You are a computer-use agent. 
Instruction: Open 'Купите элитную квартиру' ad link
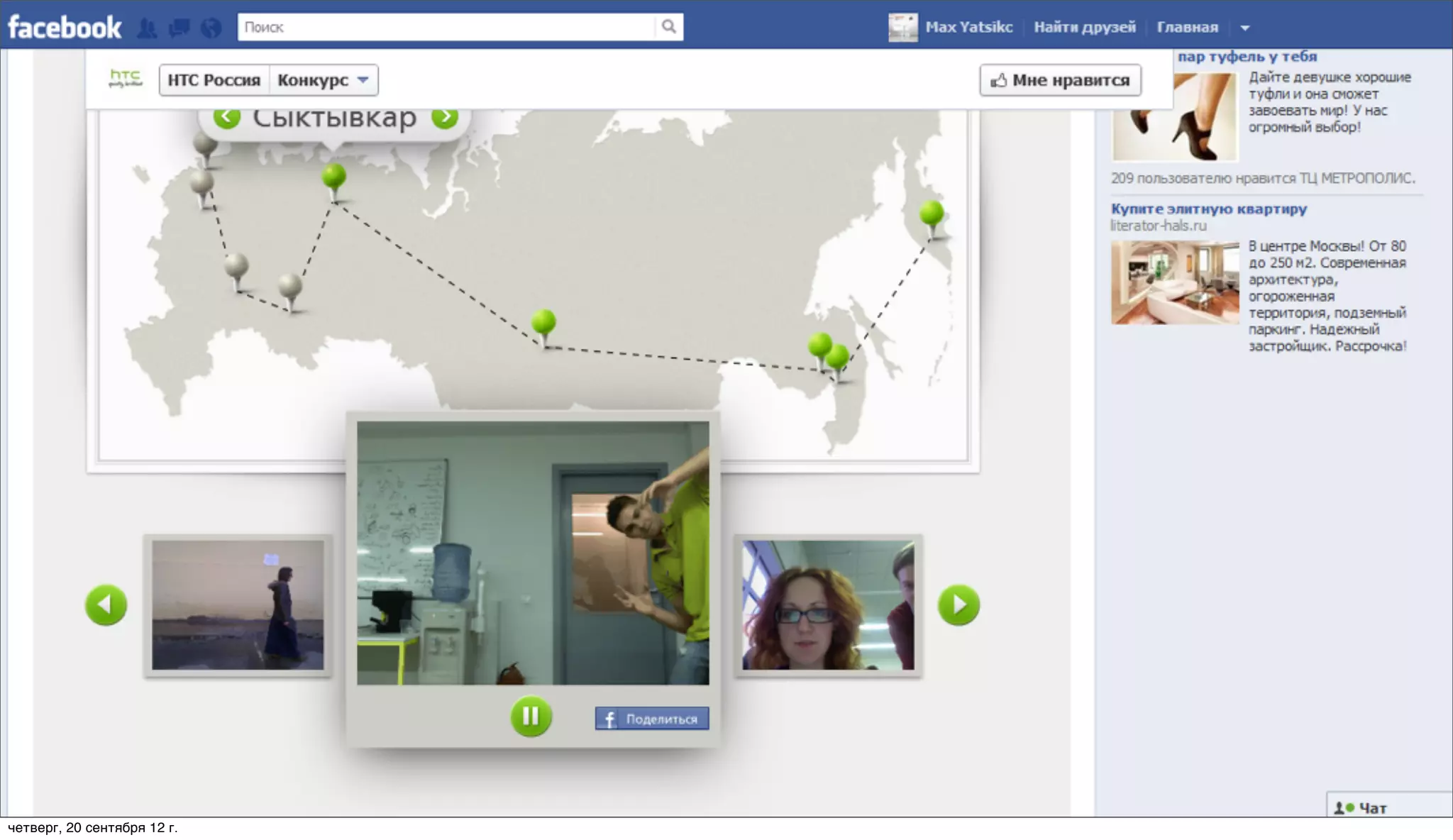tap(1208, 209)
